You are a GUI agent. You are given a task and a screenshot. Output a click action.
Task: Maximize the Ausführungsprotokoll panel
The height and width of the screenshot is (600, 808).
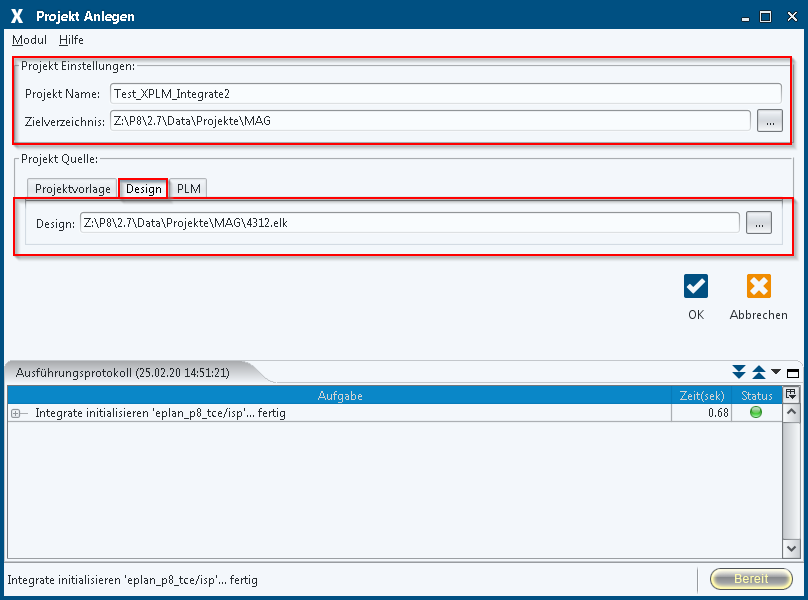click(793, 372)
